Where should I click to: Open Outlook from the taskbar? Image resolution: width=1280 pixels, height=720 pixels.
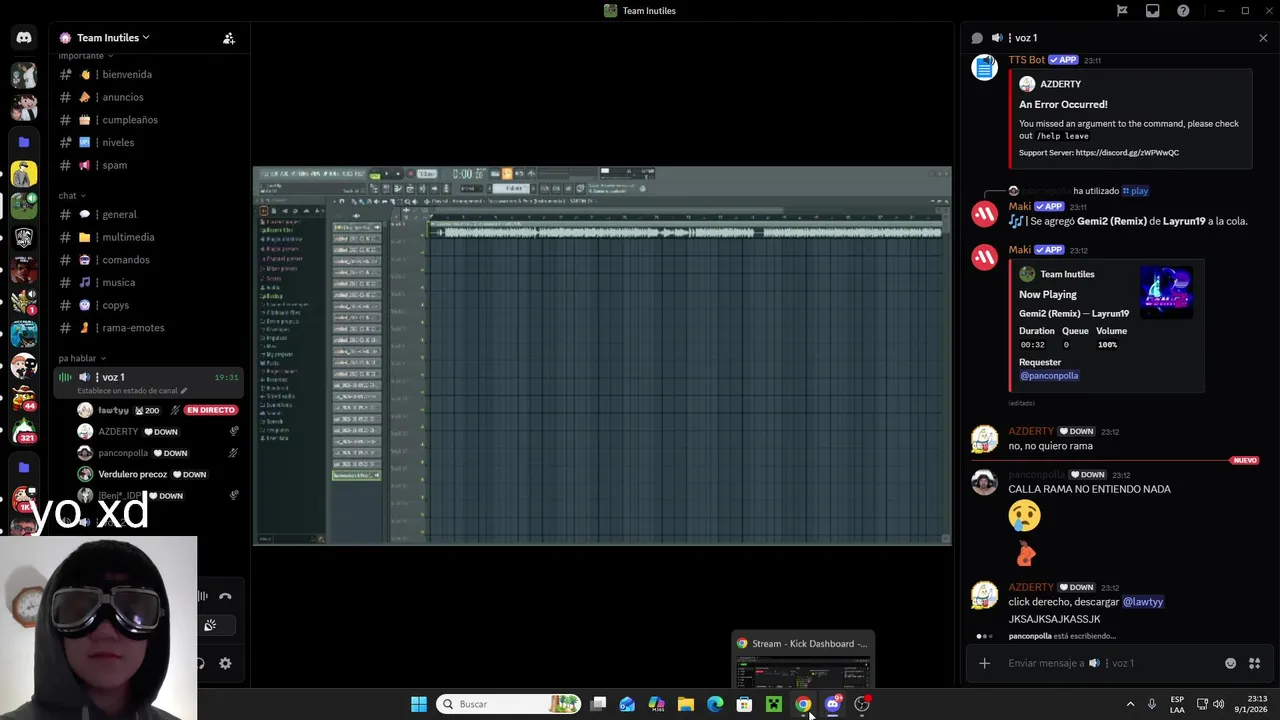[627, 704]
